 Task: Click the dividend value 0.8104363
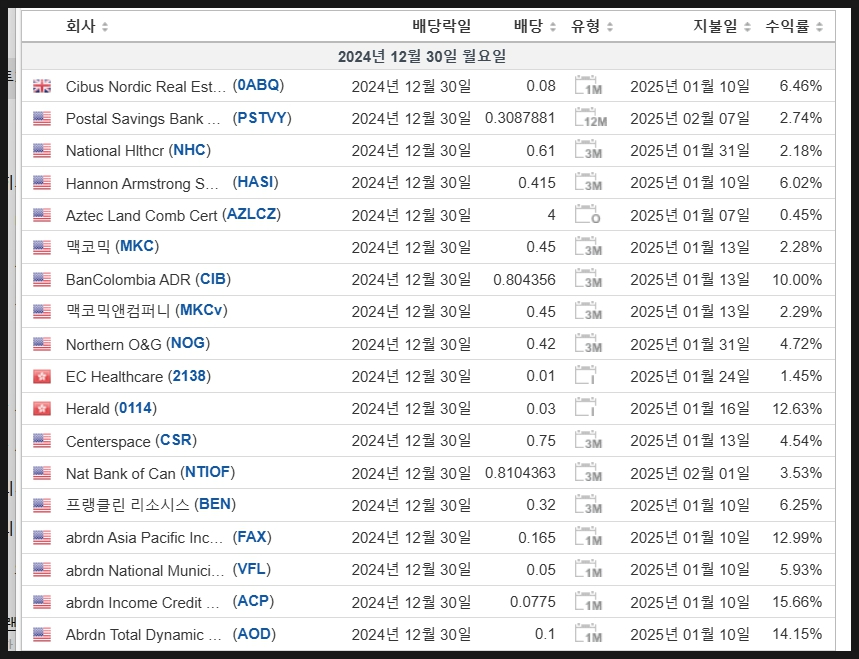pyautogui.click(x=520, y=473)
